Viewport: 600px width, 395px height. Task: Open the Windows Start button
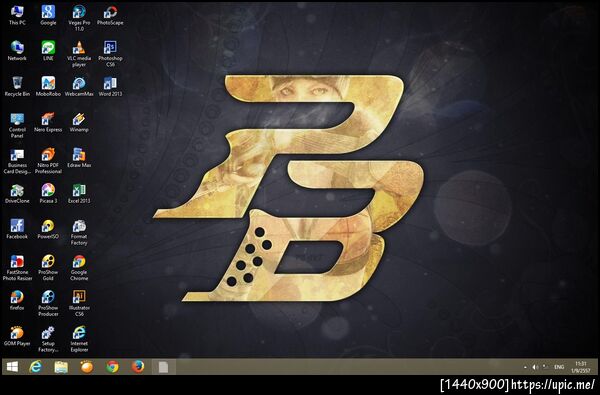[x=12, y=367]
